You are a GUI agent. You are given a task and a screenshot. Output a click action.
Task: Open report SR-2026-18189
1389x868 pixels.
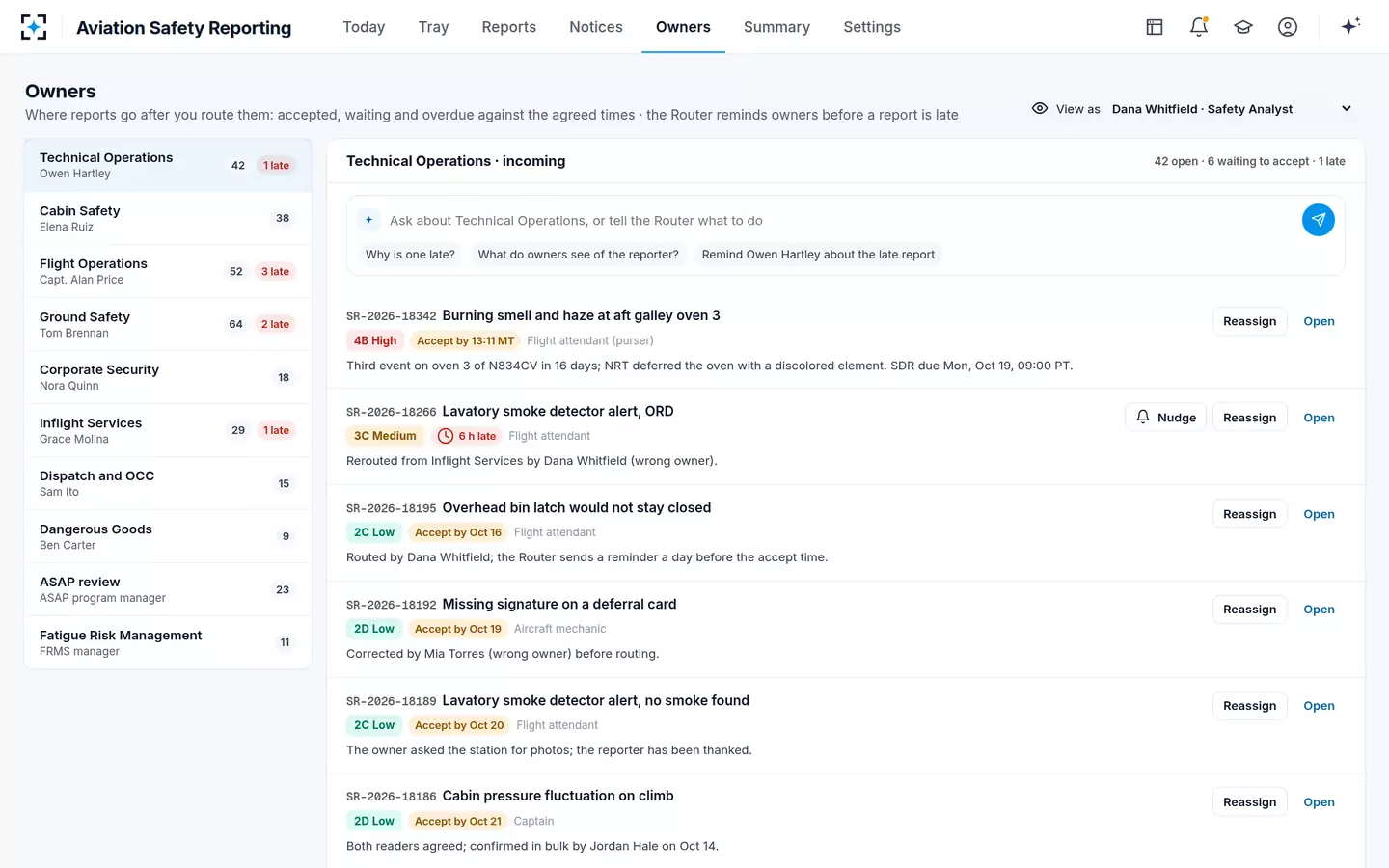(x=1319, y=706)
